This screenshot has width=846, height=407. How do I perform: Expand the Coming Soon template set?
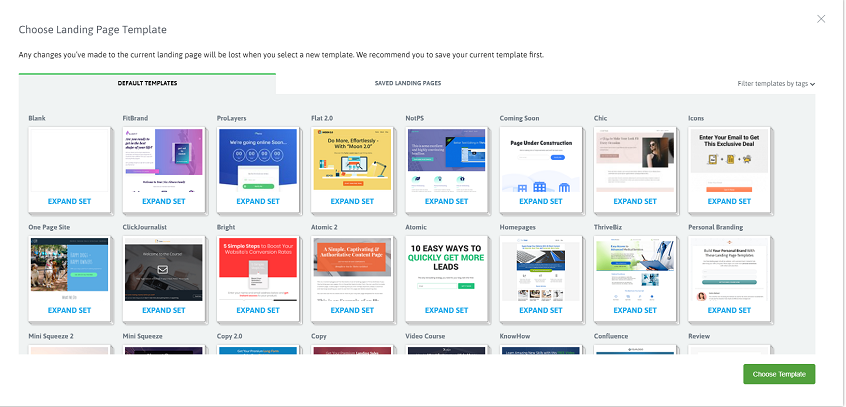pyautogui.click(x=541, y=201)
